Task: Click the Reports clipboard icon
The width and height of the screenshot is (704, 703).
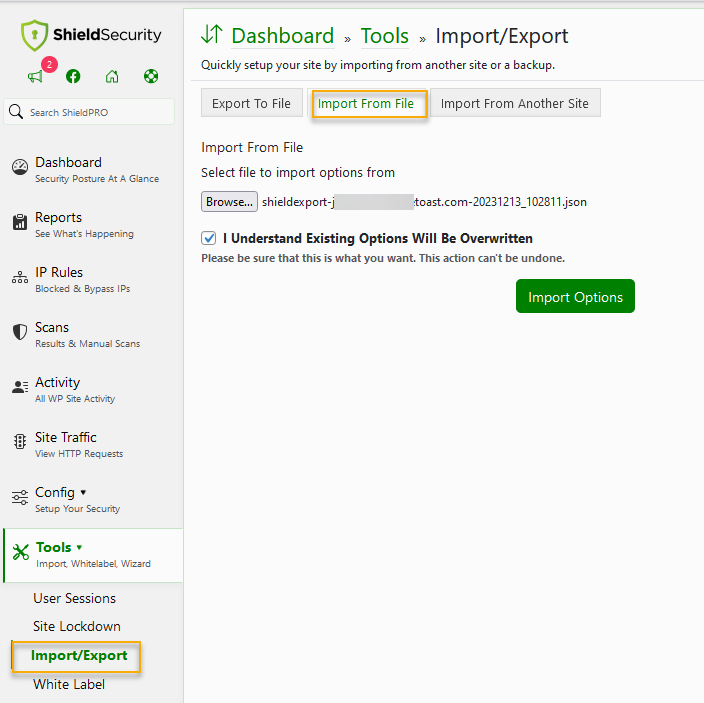Action: click(20, 222)
